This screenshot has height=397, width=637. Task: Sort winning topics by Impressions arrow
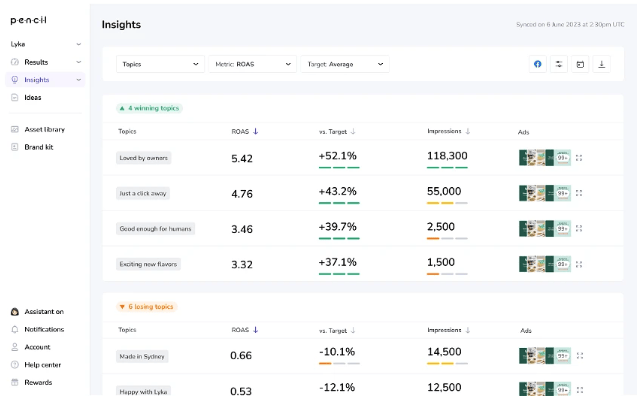[x=468, y=131]
